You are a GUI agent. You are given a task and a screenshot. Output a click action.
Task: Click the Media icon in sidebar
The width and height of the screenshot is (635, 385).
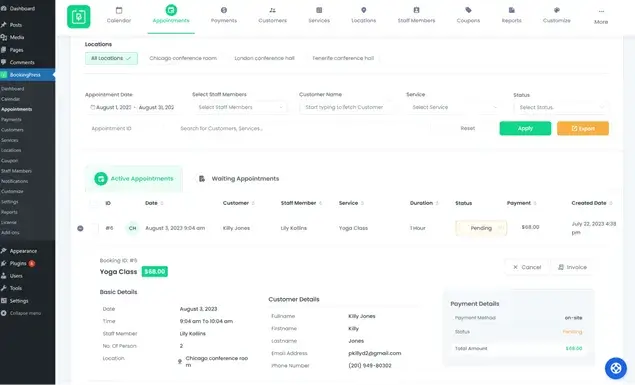[4, 37]
